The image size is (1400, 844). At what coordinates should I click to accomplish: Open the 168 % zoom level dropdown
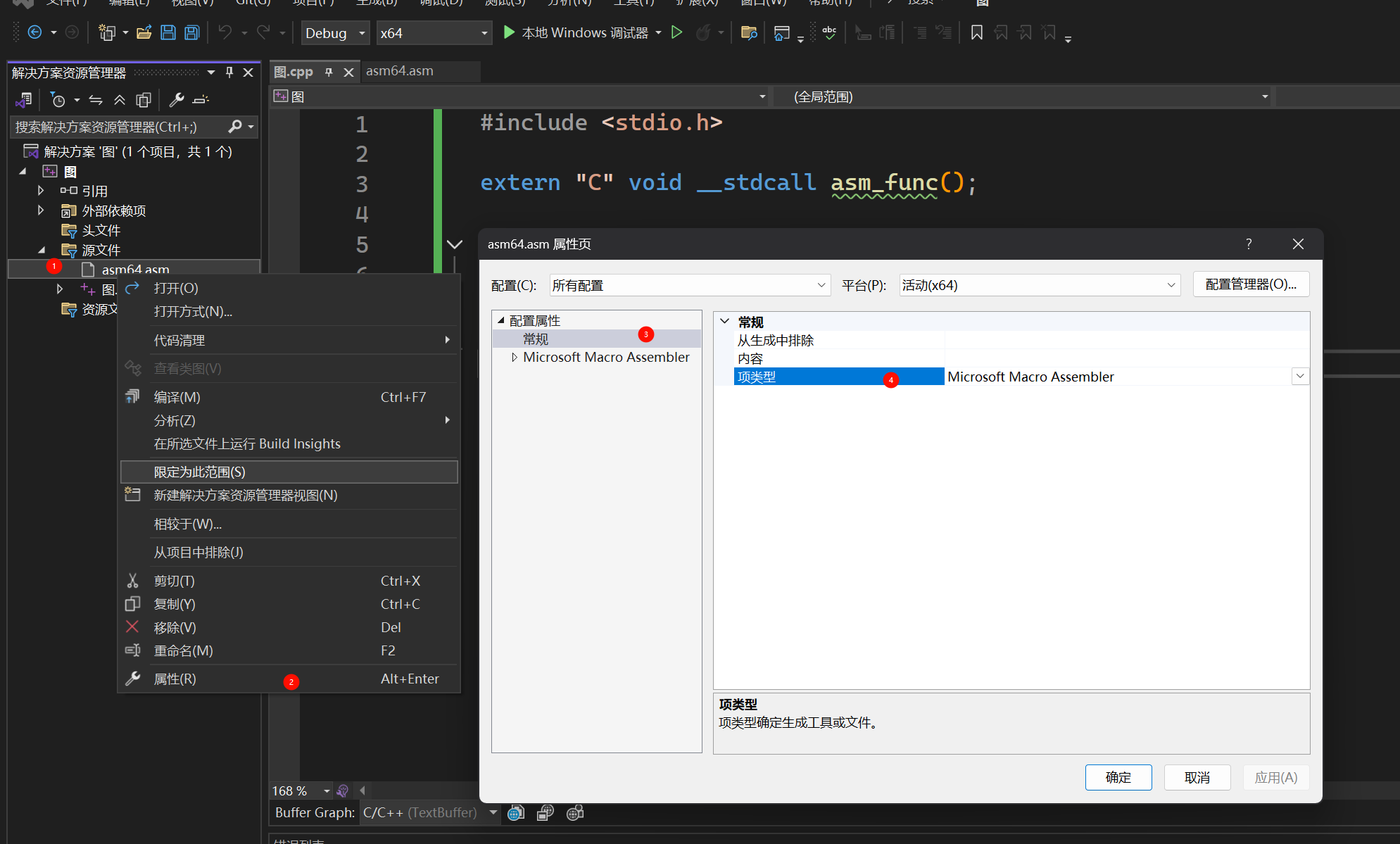tap(327, 791)
